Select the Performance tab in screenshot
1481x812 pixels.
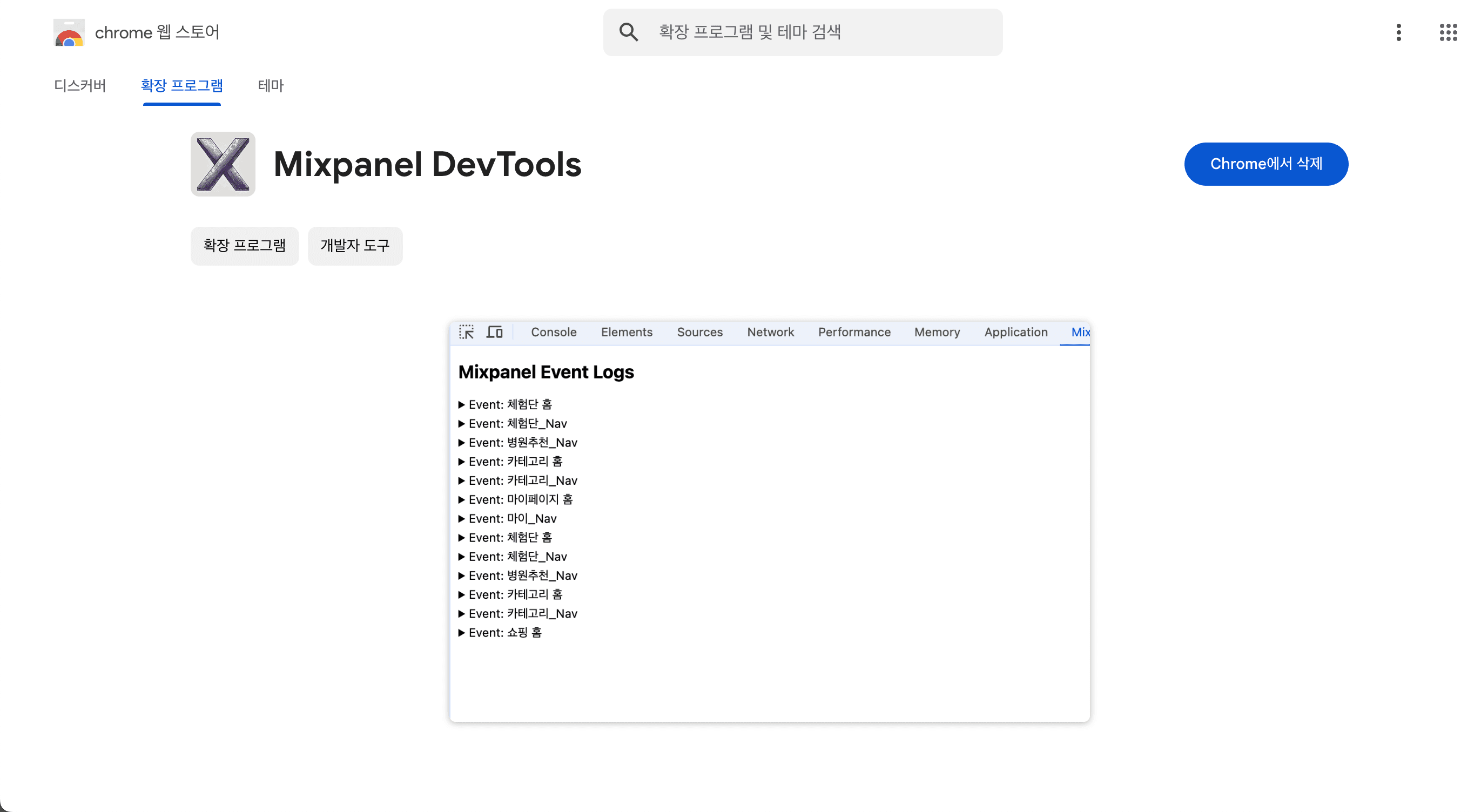(x=854, y=332)
